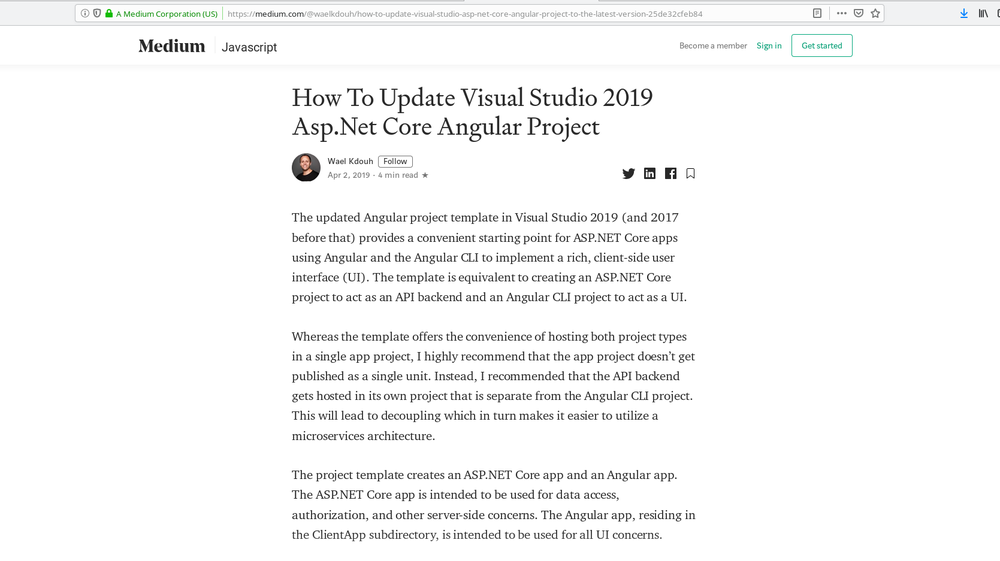Click the article title heading

click(473, 112)
